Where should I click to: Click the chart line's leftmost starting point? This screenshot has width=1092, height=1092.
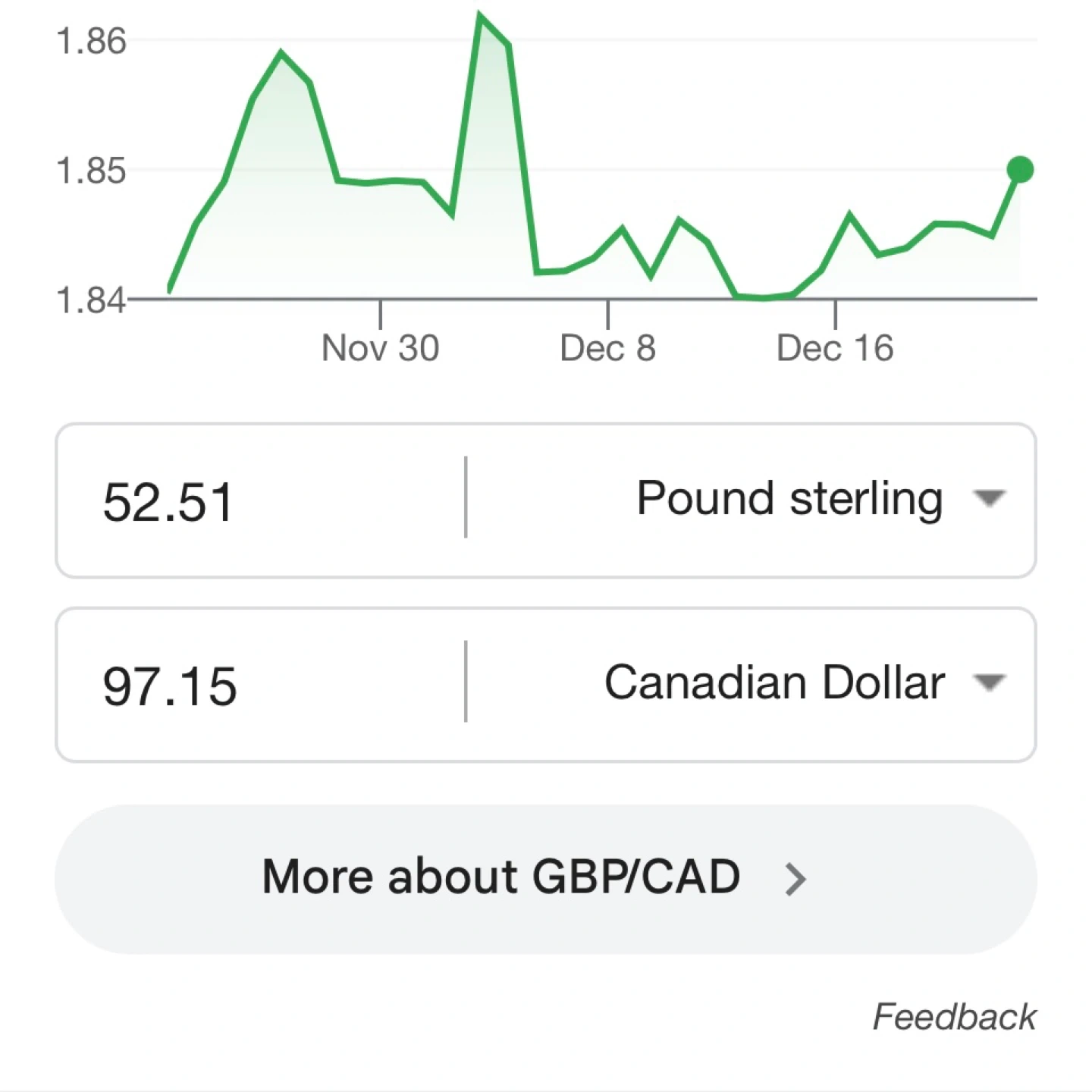(x=169, y=290)
